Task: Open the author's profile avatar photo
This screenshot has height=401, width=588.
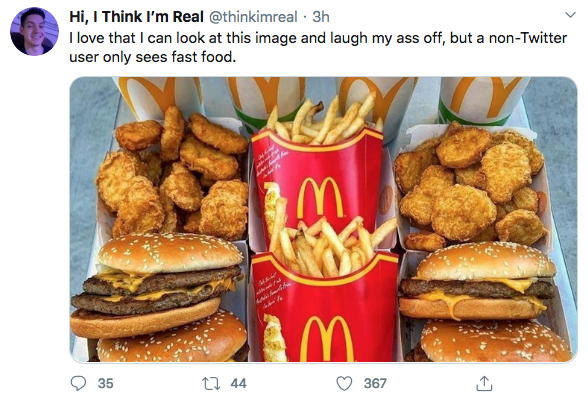Action: point(34,32)
